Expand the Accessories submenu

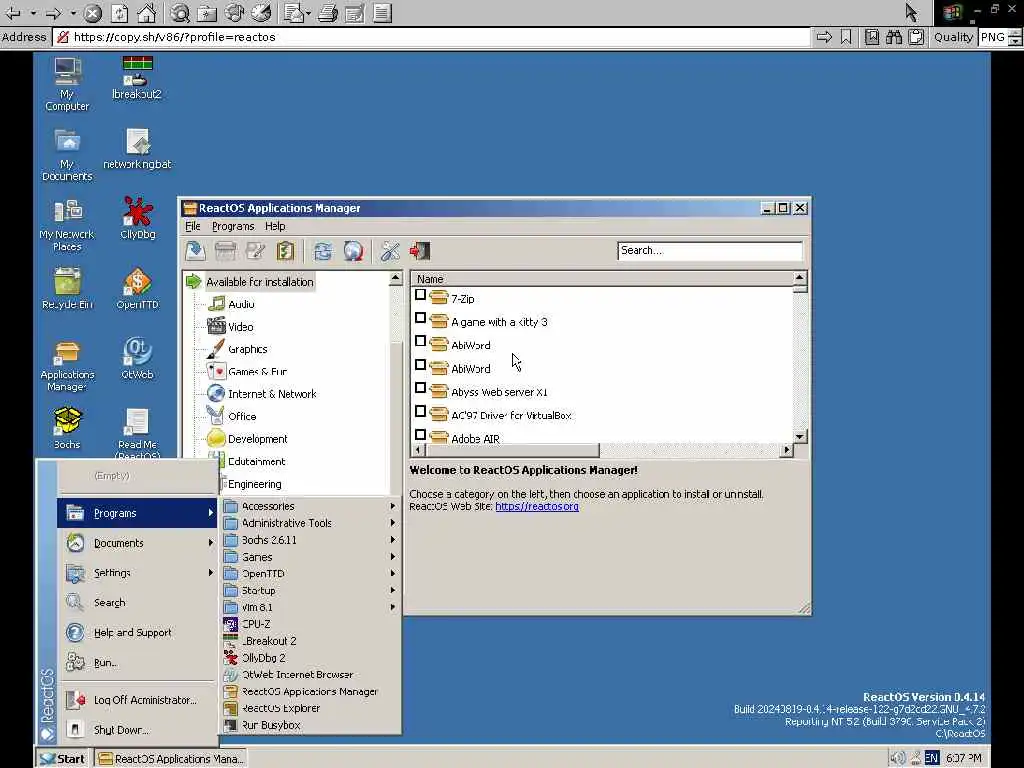[310, 506]
